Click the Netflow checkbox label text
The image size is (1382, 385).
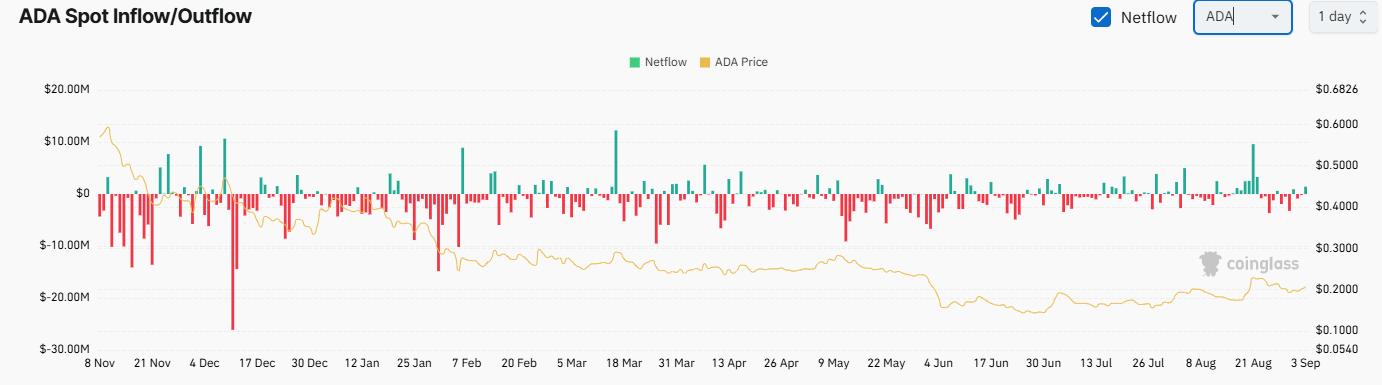(x=1148, y=17)
